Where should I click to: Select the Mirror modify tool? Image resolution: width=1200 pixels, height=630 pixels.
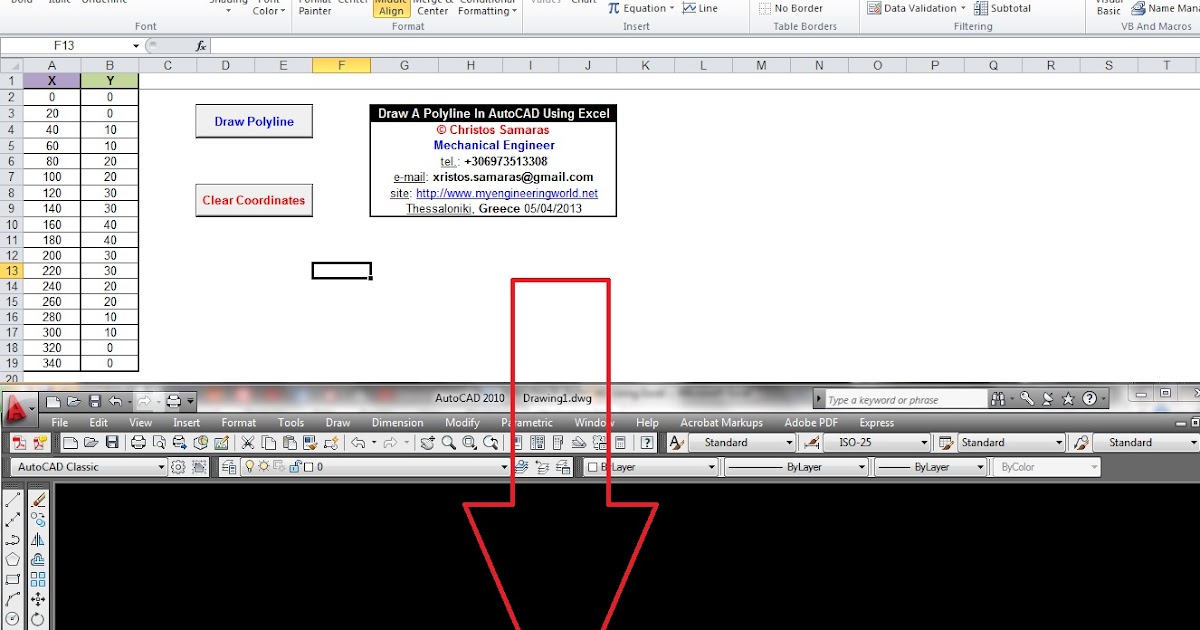point(38,540)
